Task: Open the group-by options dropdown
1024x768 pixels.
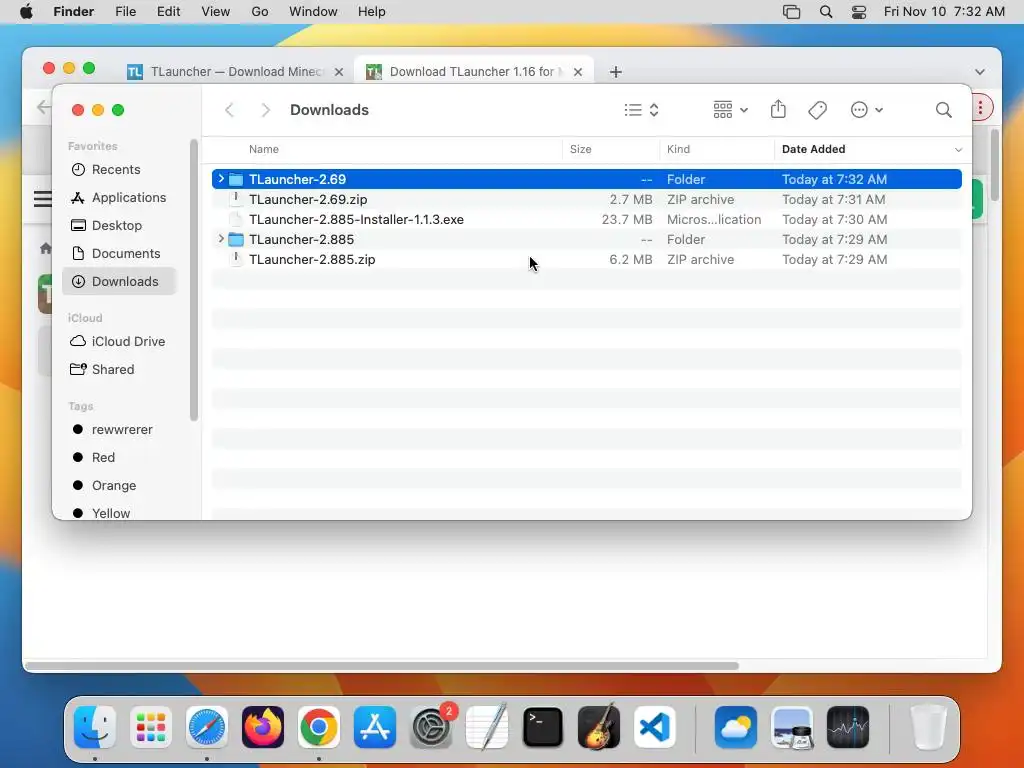Action: tap(730, 110)
